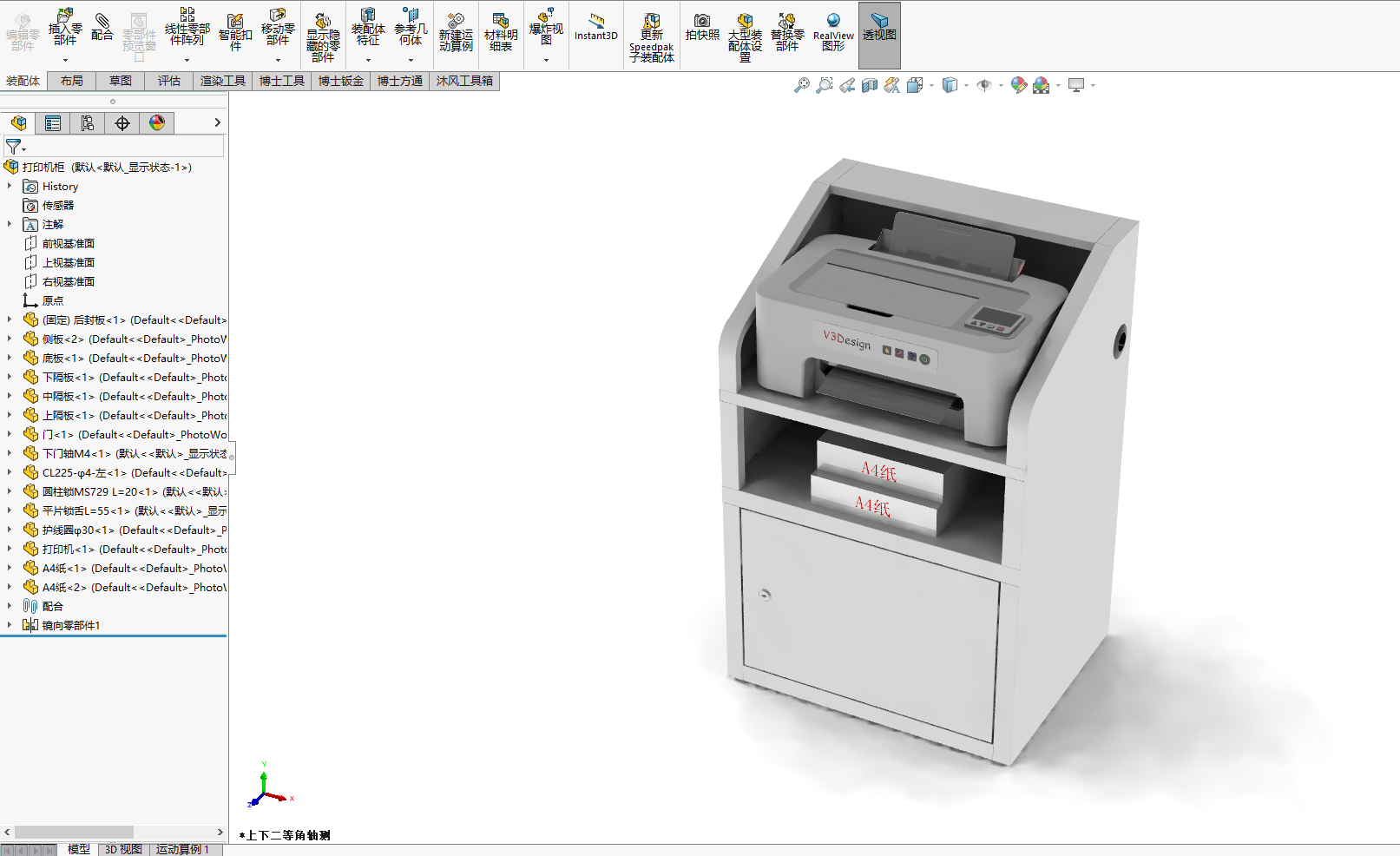This screenshot has height=856, width=1400.
Task: Click the Section View icon
Action: pos(870,85)
